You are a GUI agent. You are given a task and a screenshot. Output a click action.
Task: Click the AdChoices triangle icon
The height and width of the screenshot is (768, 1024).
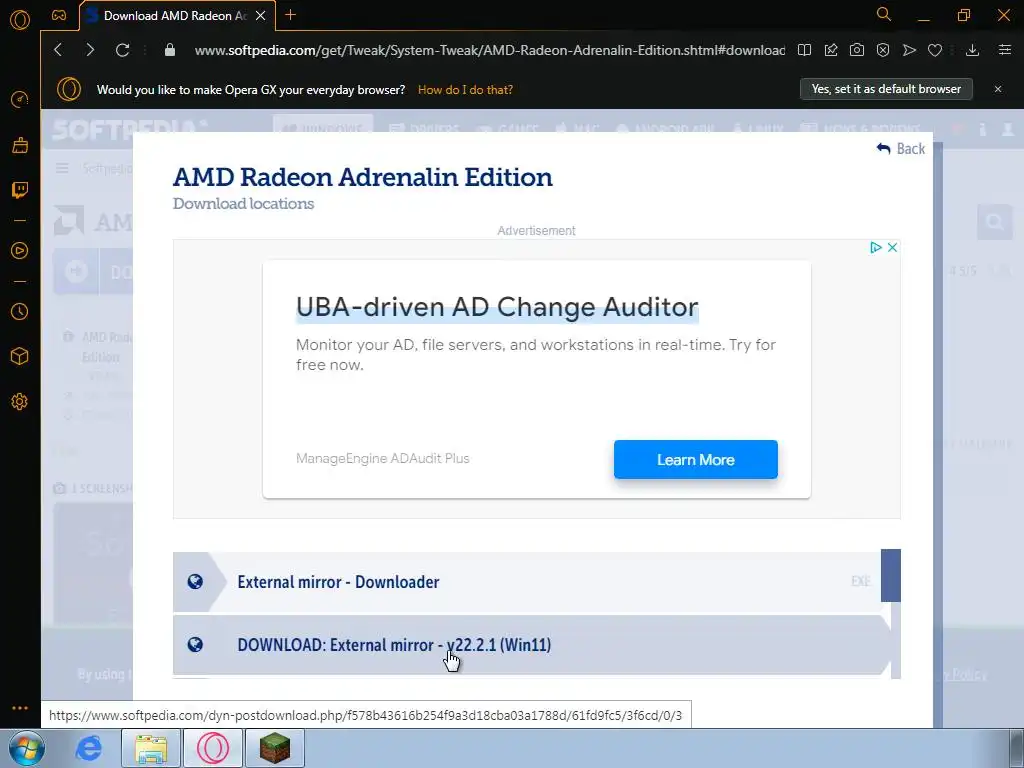876,248
